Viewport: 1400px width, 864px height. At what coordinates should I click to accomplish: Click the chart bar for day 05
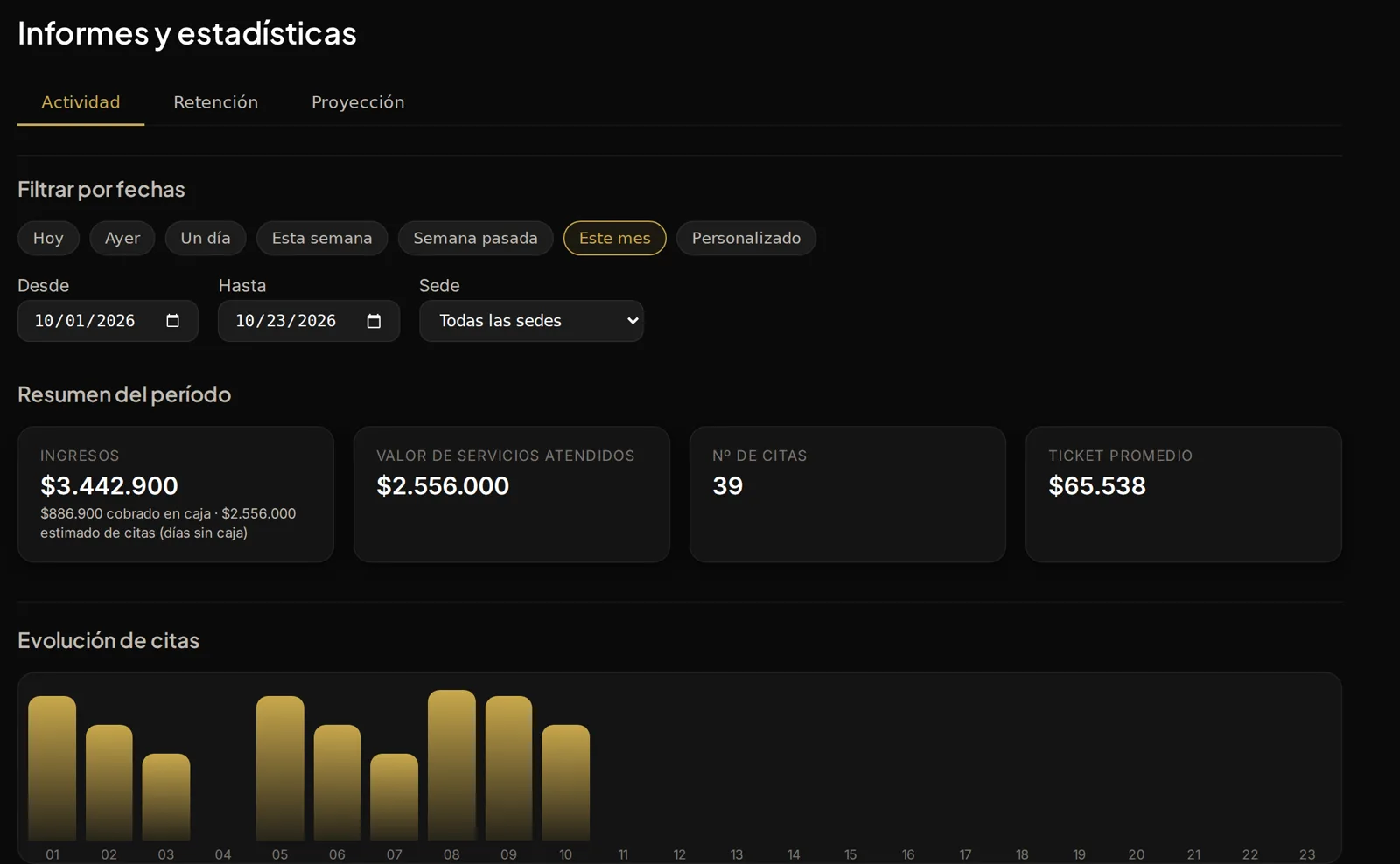point(280,769)
